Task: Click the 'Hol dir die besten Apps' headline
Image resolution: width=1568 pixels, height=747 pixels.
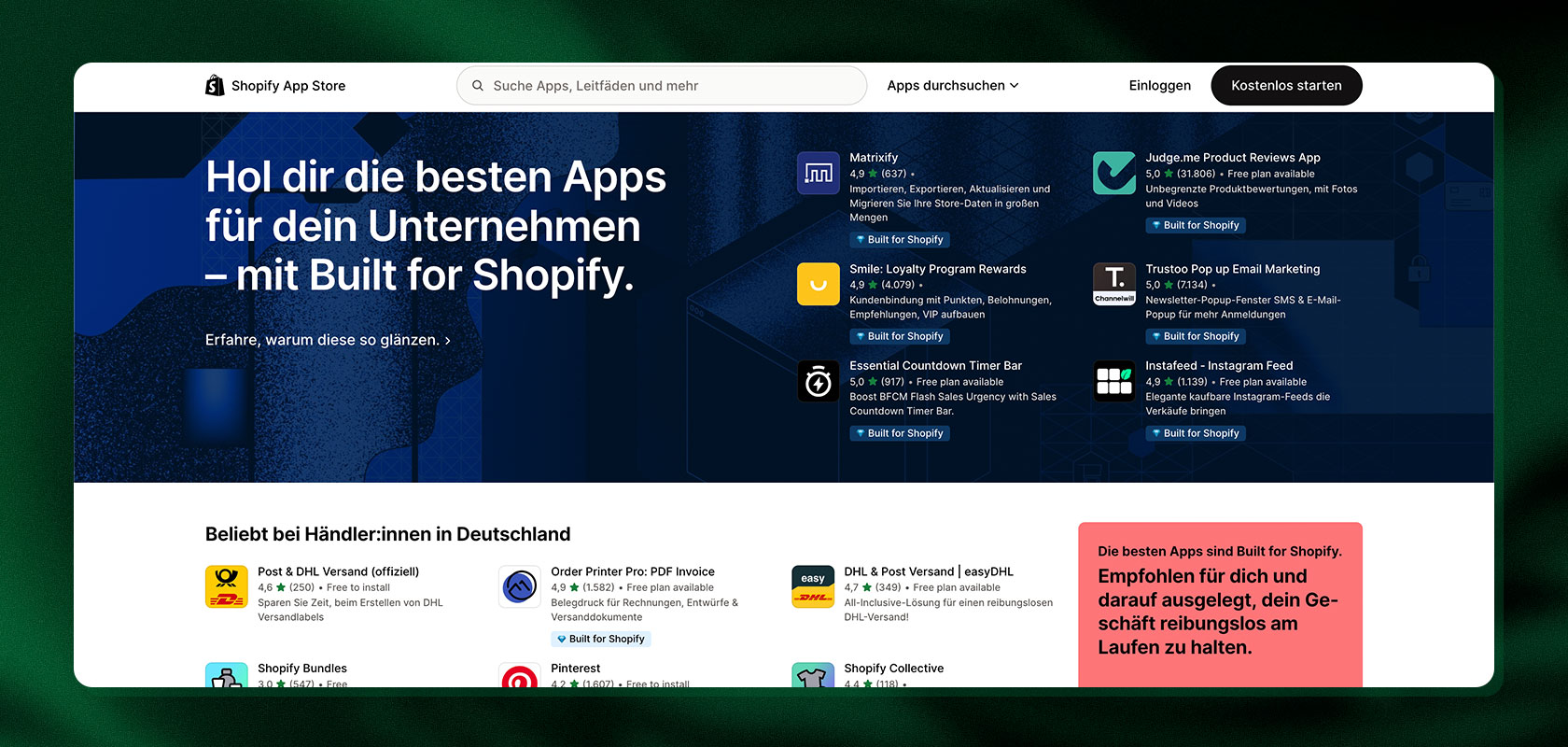Action: 436,226
